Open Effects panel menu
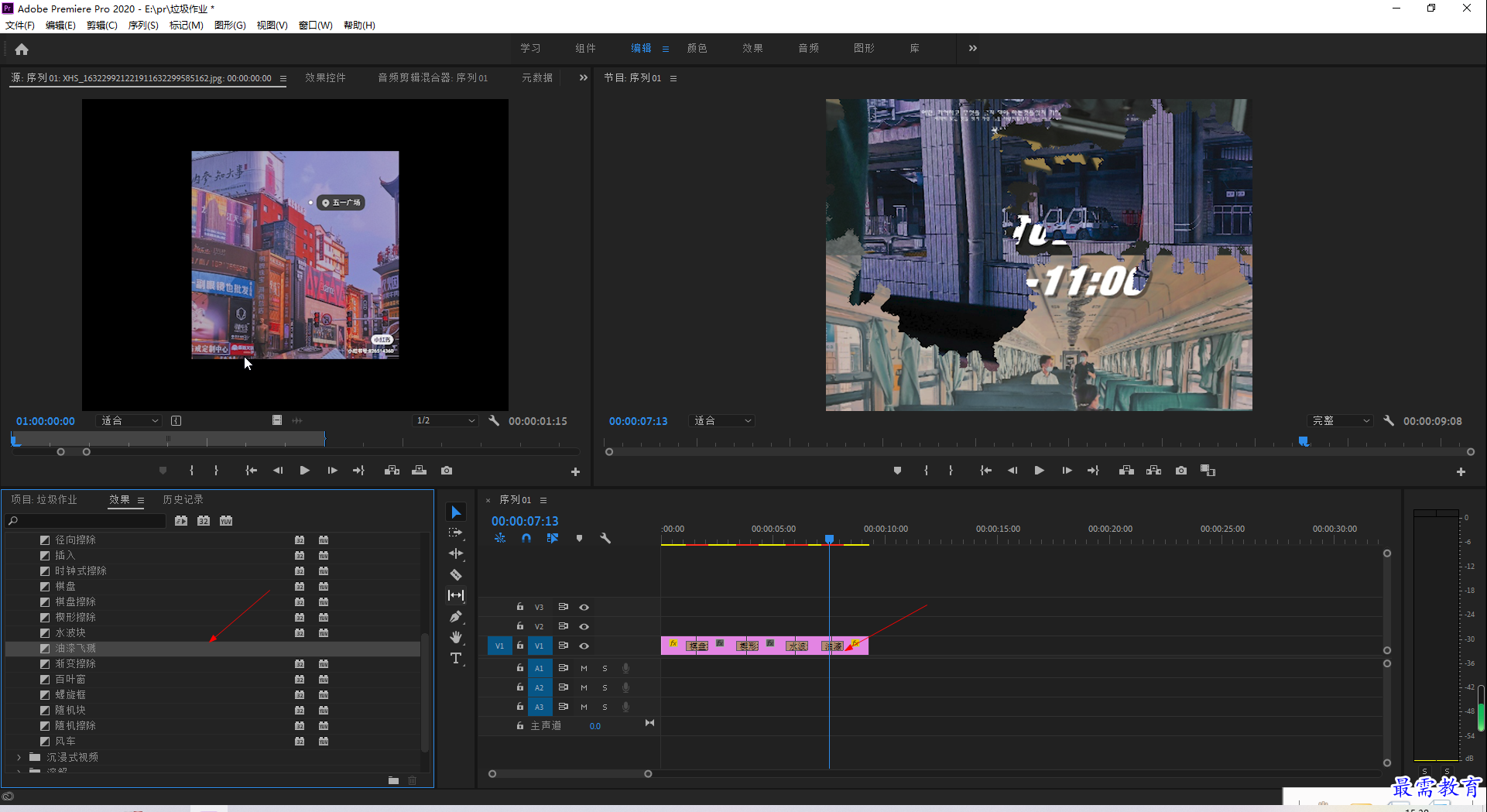Screen dimensions: 1487x812 pyautogui.click(x=141, y=500)
